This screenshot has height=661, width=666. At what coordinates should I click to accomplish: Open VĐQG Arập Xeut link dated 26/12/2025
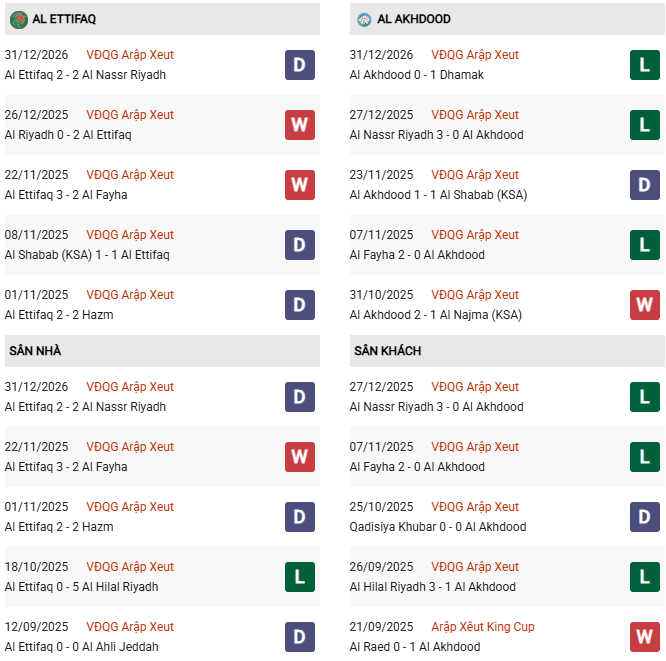[x=130, y=115]
